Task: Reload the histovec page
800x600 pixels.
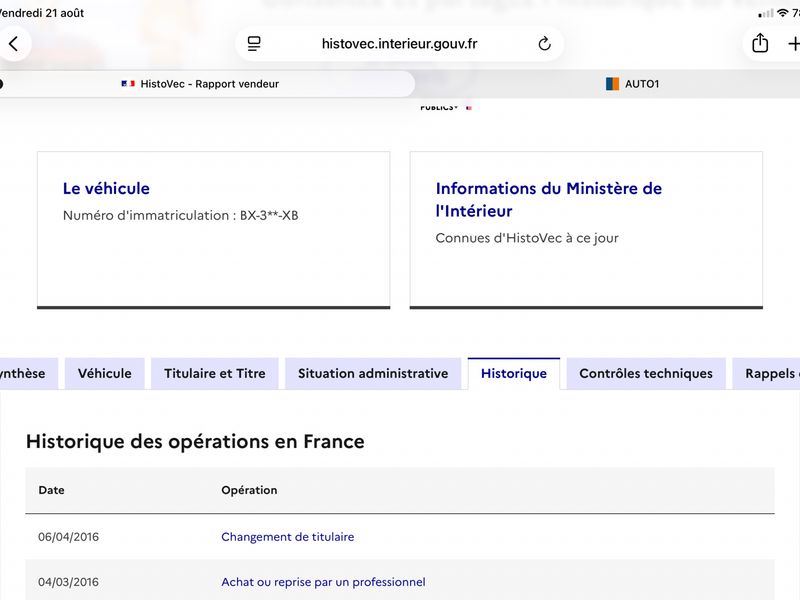Action: click(x=544, y=44)
